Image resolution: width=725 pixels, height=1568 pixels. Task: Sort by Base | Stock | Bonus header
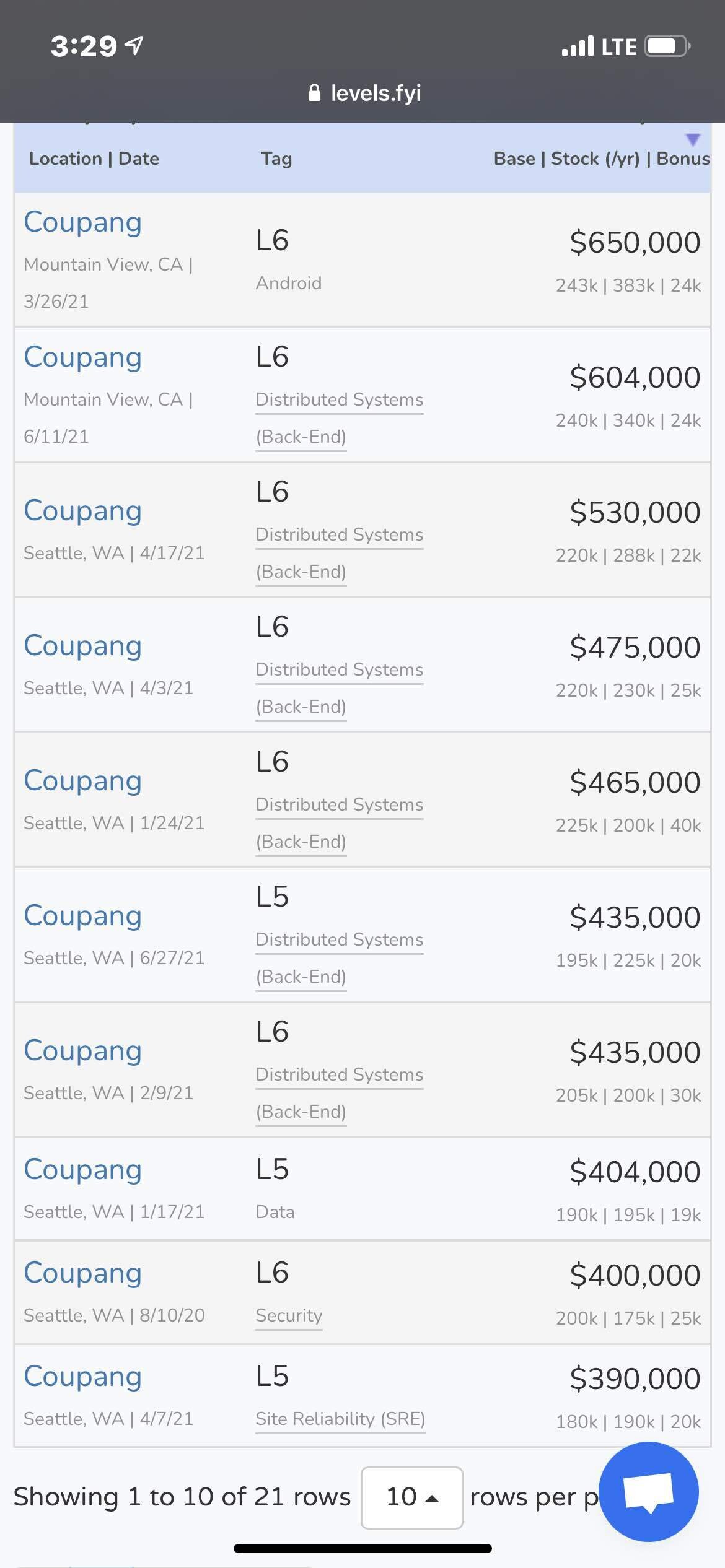601,159
